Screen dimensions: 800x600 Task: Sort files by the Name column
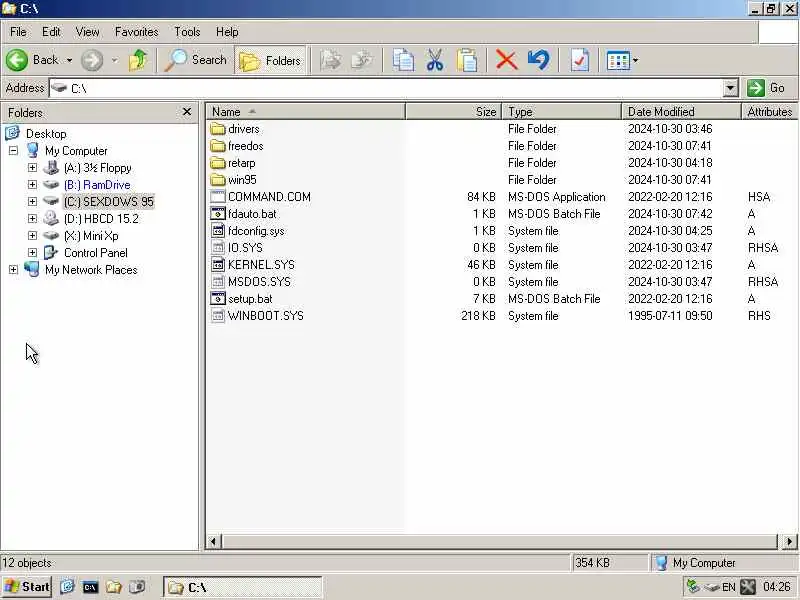click(306, 112)
